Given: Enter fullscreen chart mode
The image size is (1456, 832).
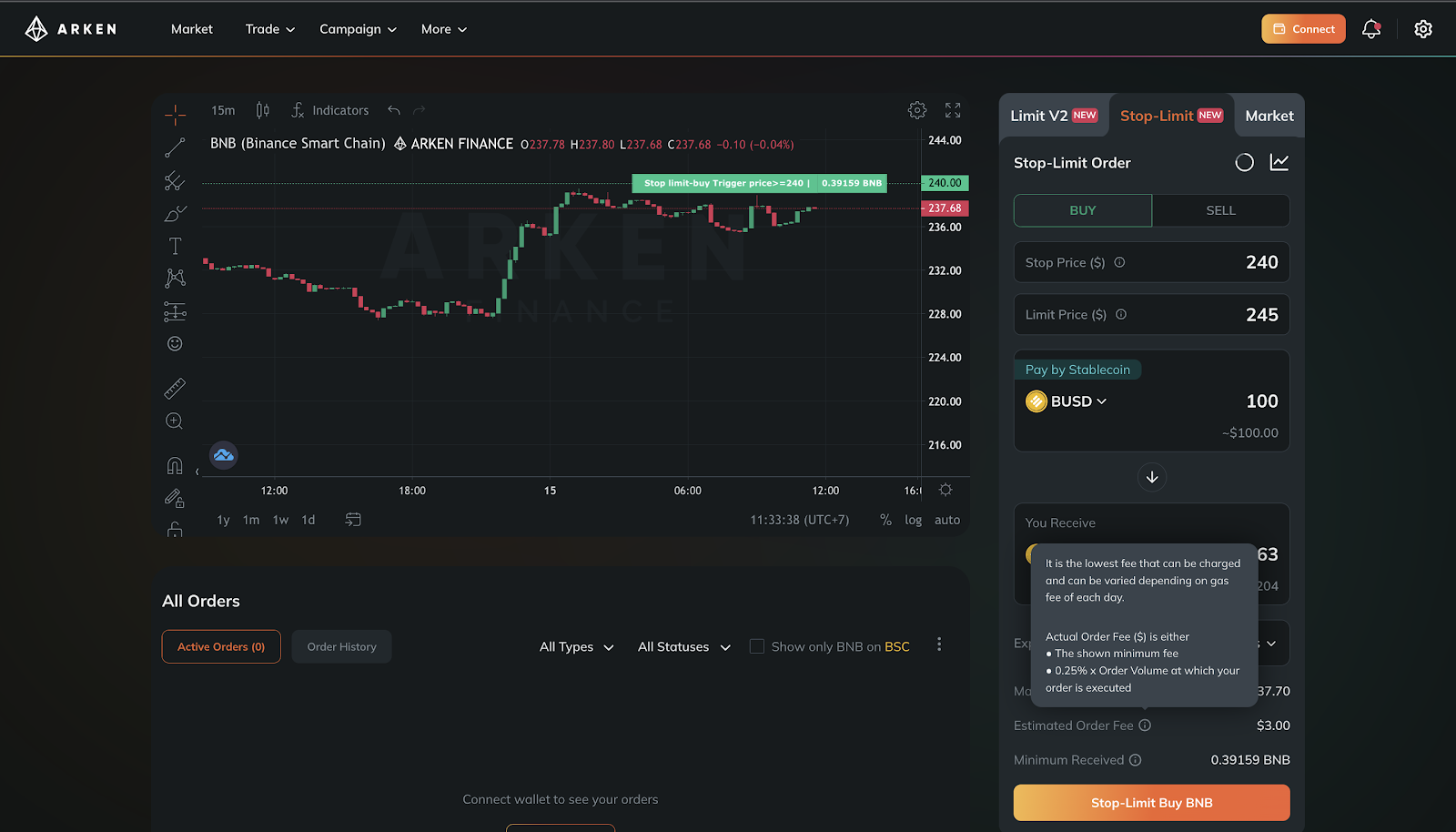Looking at the screenshot, I should point(953,110).
